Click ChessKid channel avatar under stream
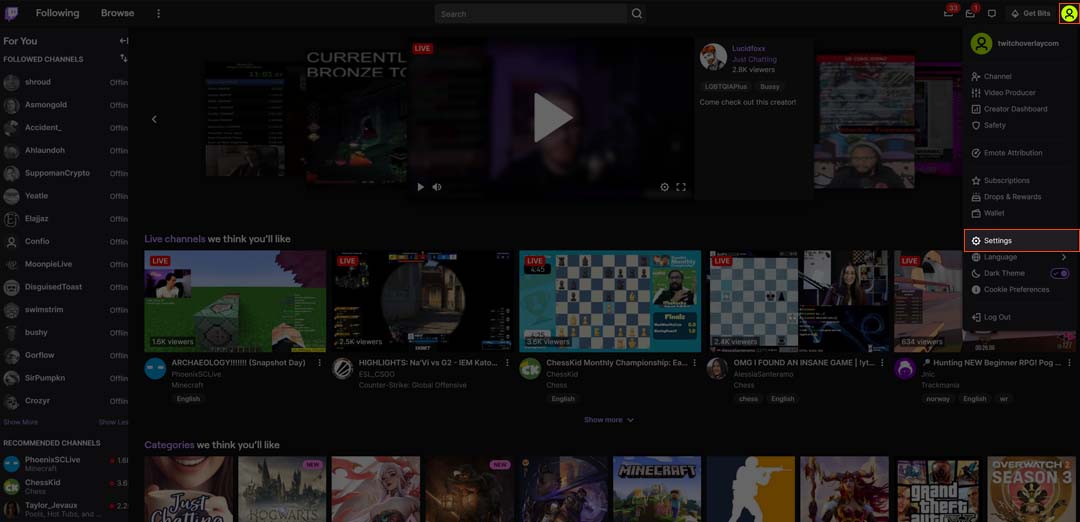Viewport: 1080px width, 522px height. (530, 368)
